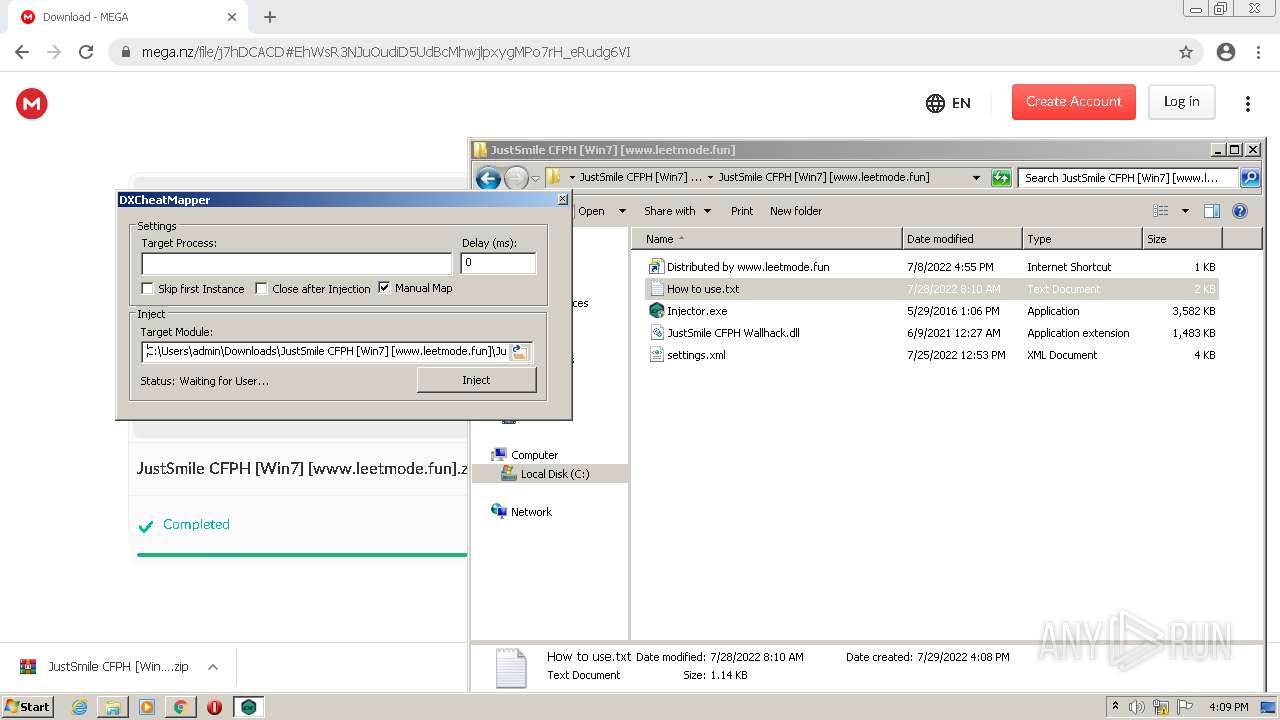Click the Target Process input field
Image resolution: width=1280 pixels, height=720 pixels.
[x=297, y=264]
